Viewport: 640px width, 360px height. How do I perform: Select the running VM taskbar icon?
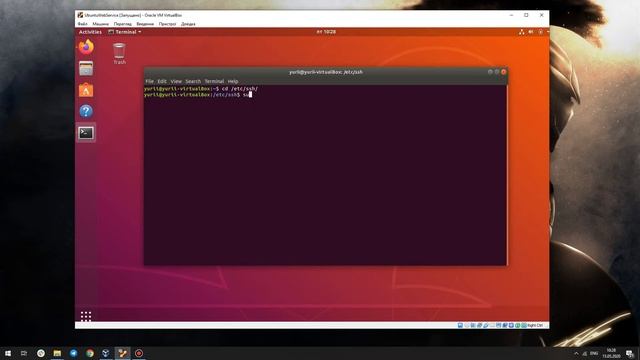122,353
